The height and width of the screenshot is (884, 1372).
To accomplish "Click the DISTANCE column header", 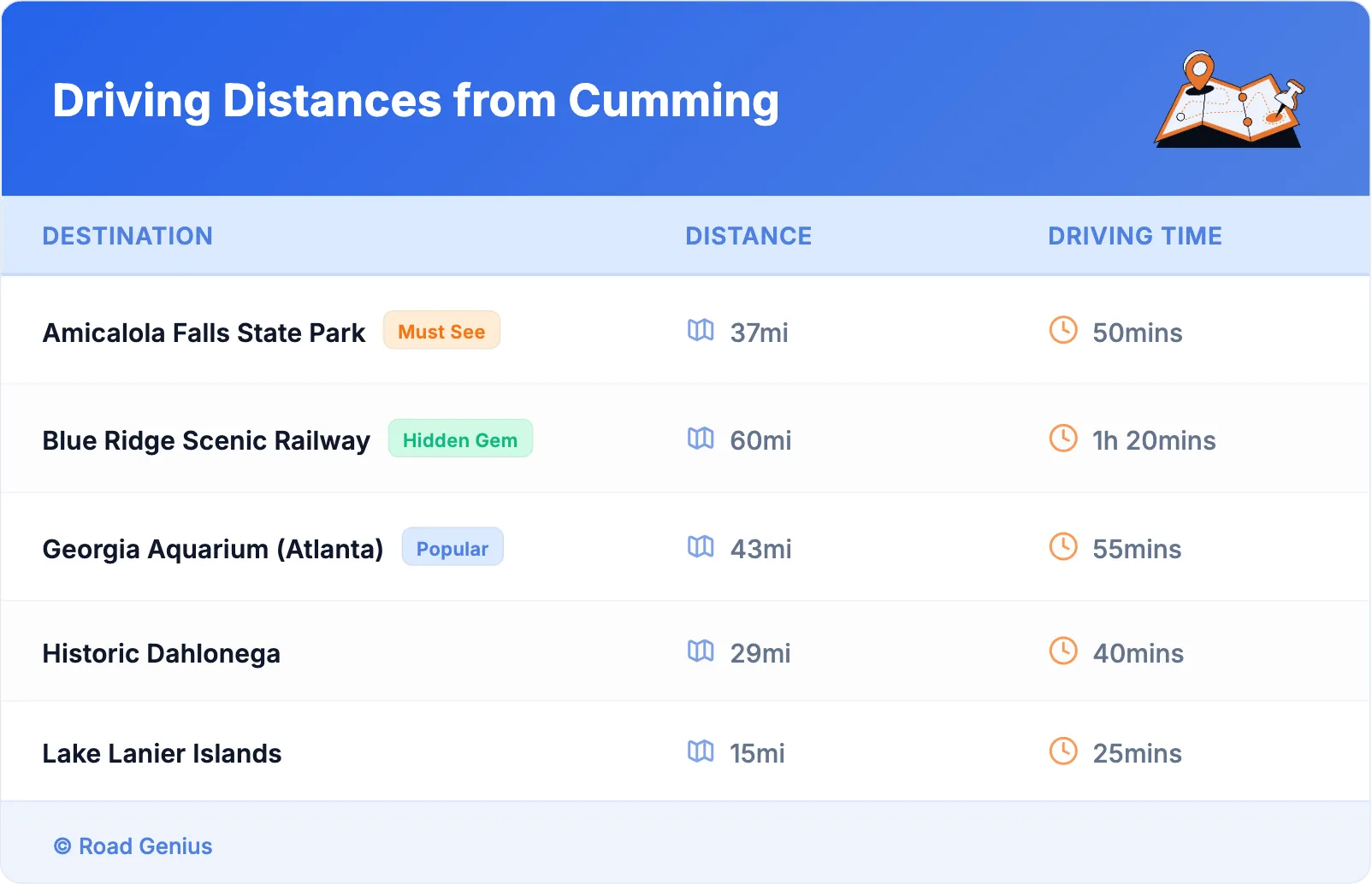I will pyautogui.click(x=748, y=236).
